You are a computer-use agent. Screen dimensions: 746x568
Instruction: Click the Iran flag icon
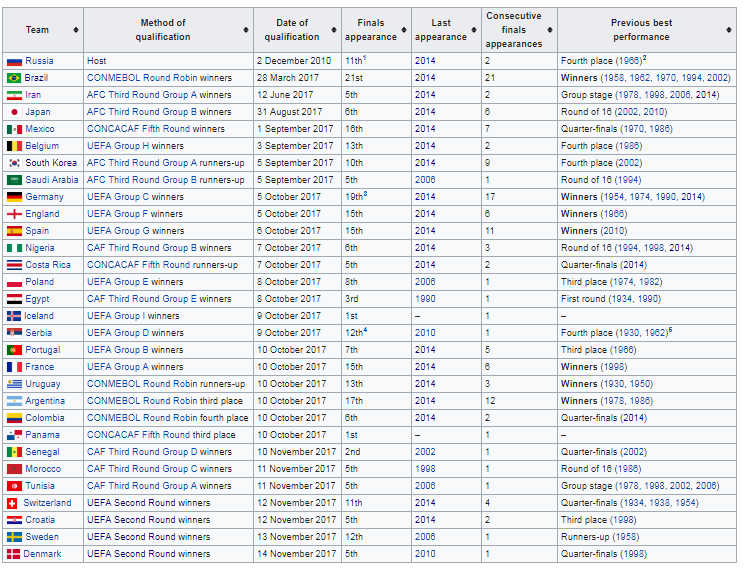[14, 95]
